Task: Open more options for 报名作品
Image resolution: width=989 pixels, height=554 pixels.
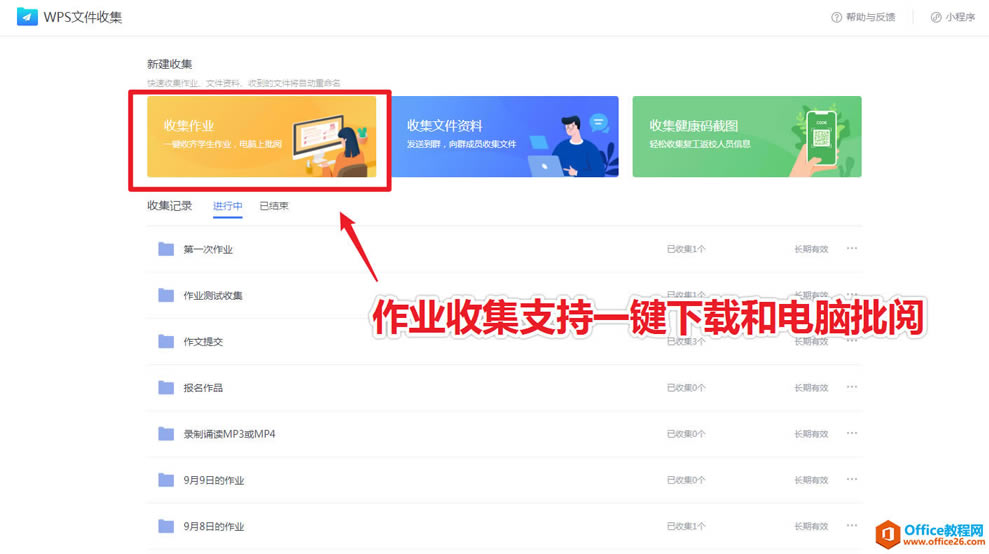Action: click(x=852, y=387)
